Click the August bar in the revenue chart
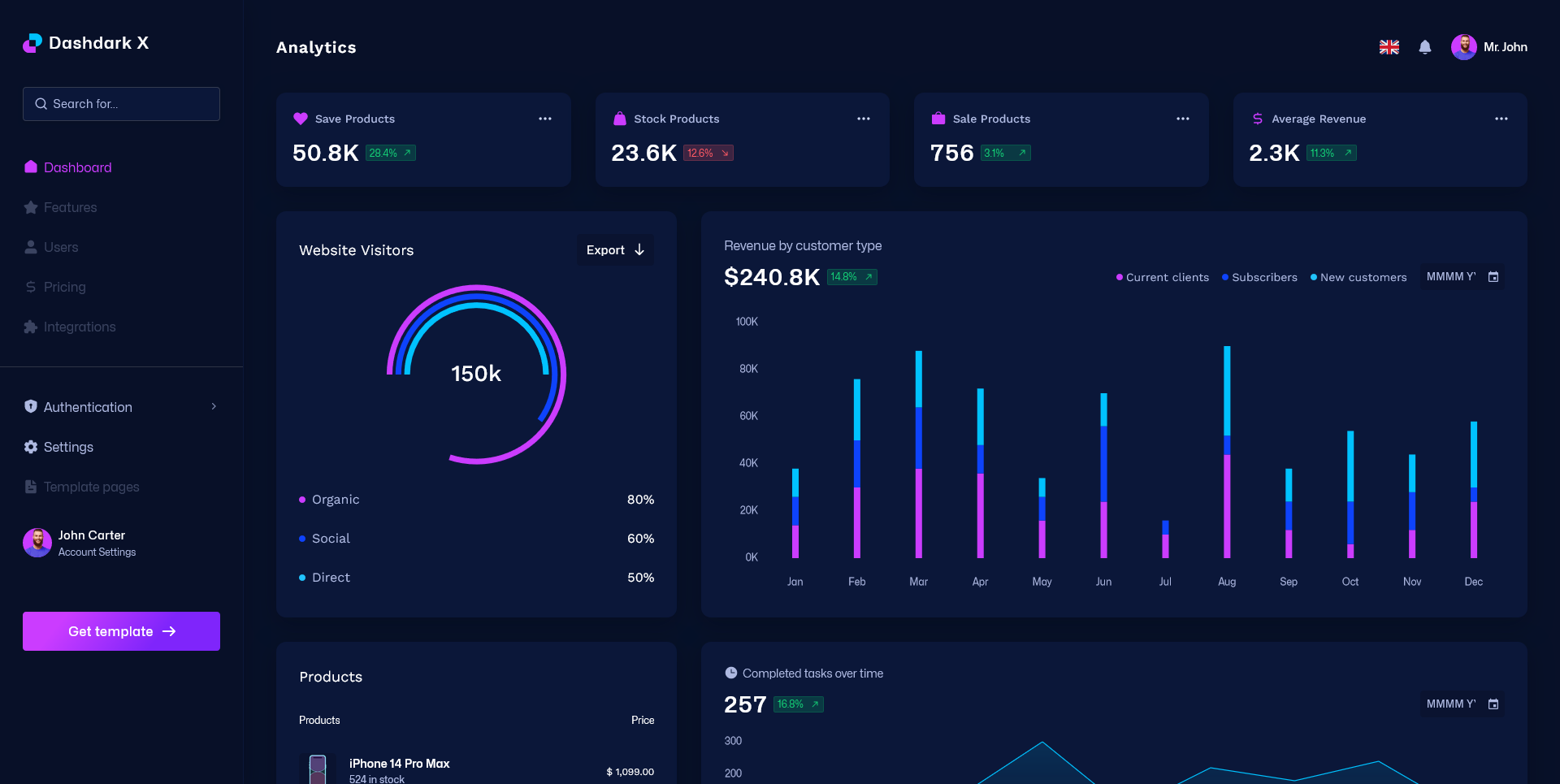This screenshot has height=784, width=1560. pos(1226,452)
